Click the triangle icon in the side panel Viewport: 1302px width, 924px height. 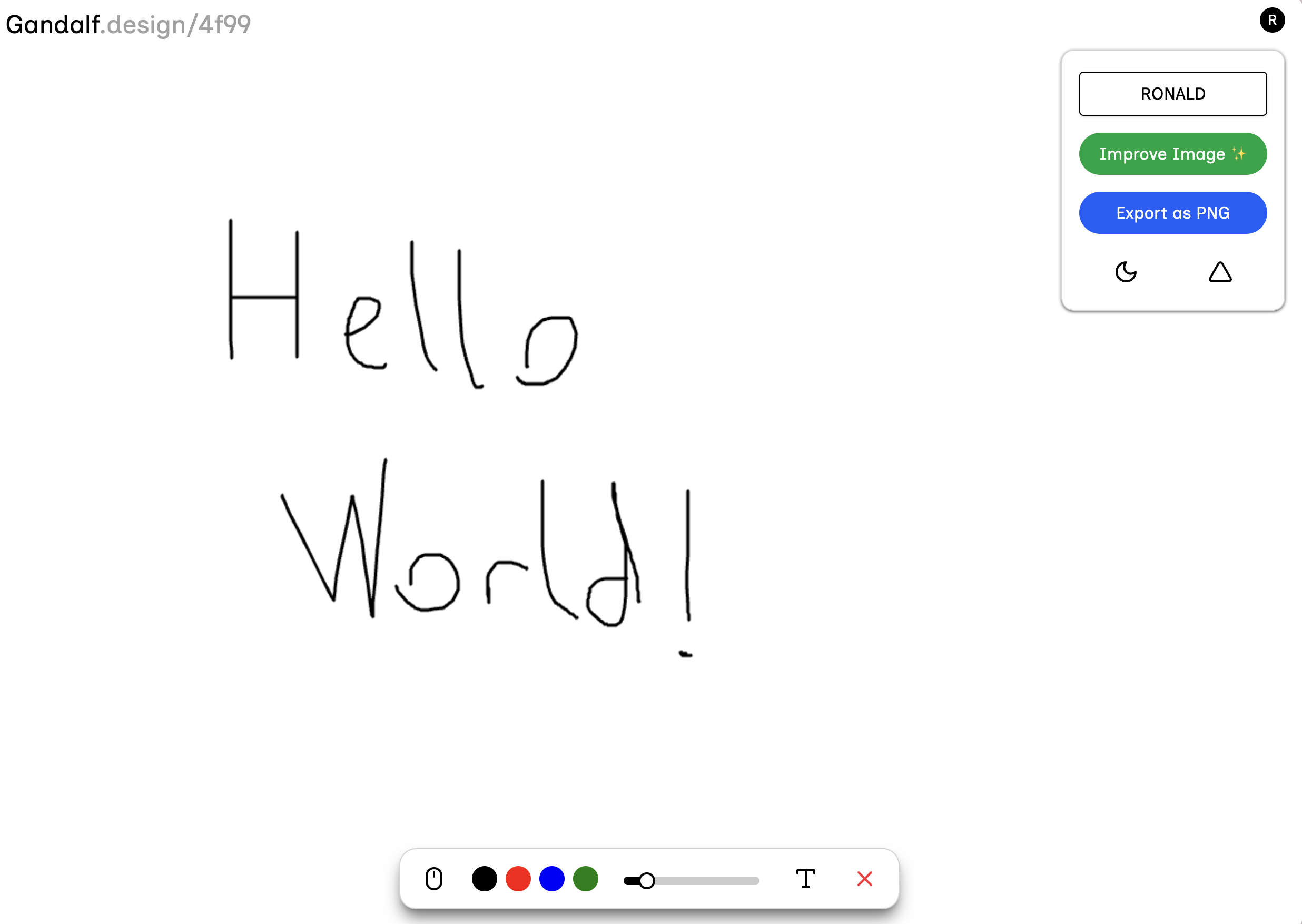[x=1219, y=272]
